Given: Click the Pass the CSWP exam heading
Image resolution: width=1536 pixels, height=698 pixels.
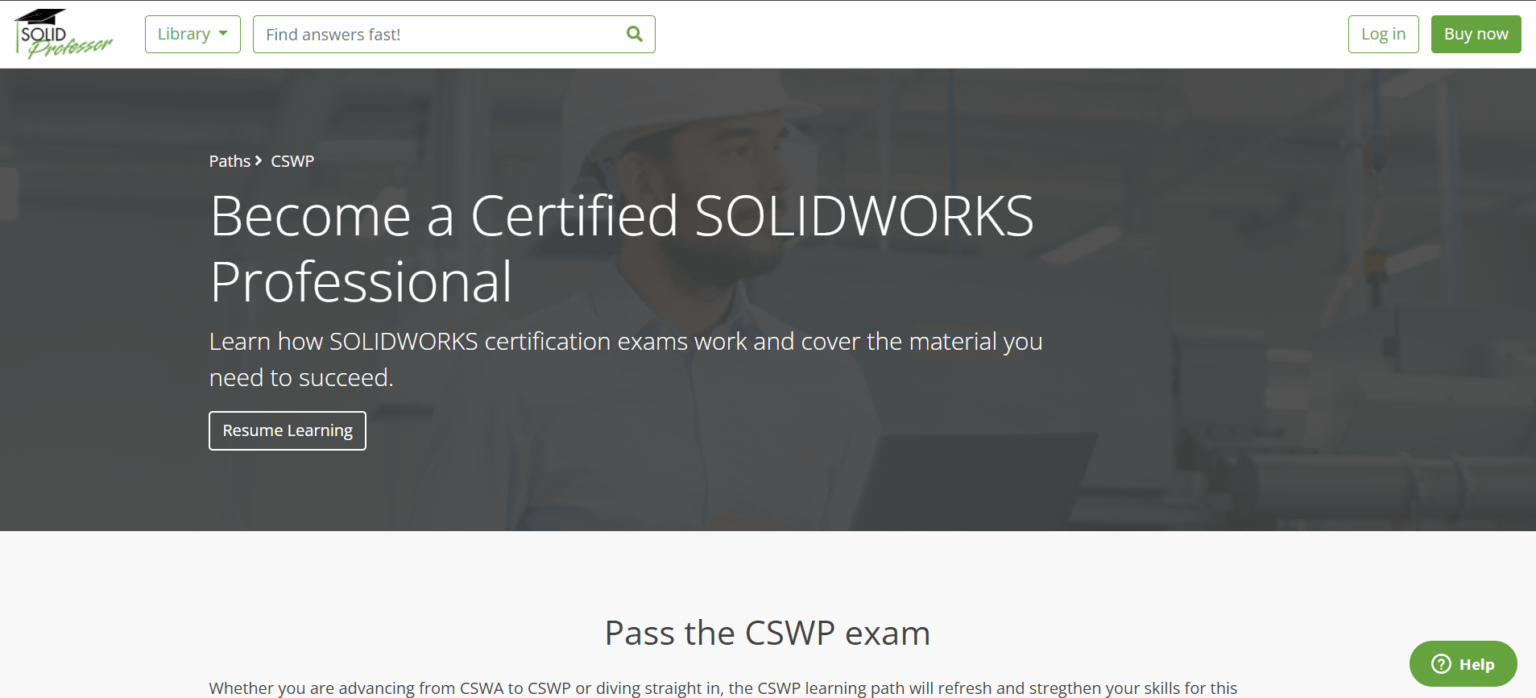Looking at the screenshot, I should [766, 633].
